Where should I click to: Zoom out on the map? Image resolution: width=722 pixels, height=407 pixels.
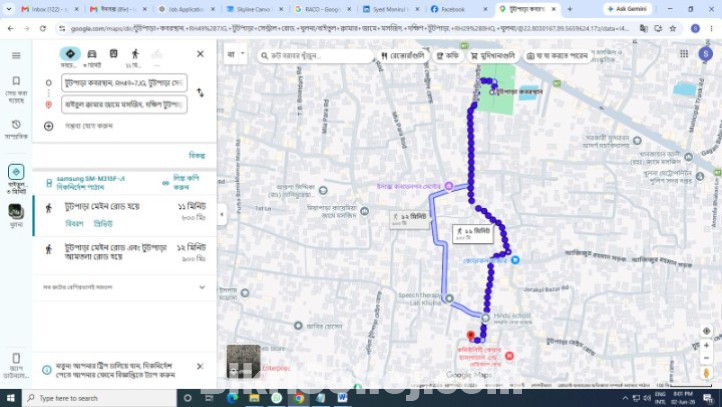[x=706, y=358]
